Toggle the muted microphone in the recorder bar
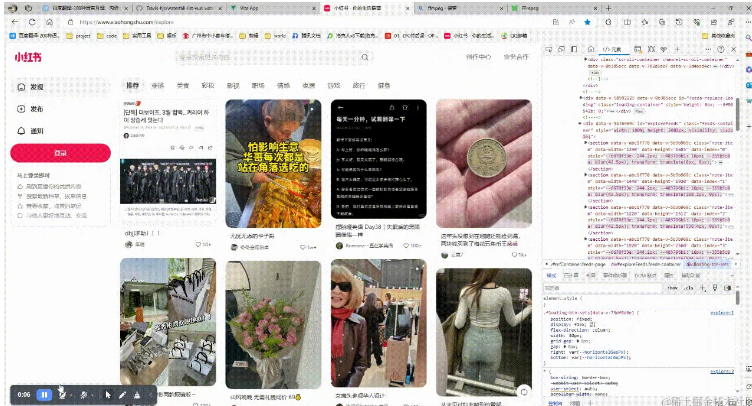The width and height of the screenshot is (752, 406). pyautogui.click(x=83, y=394)
